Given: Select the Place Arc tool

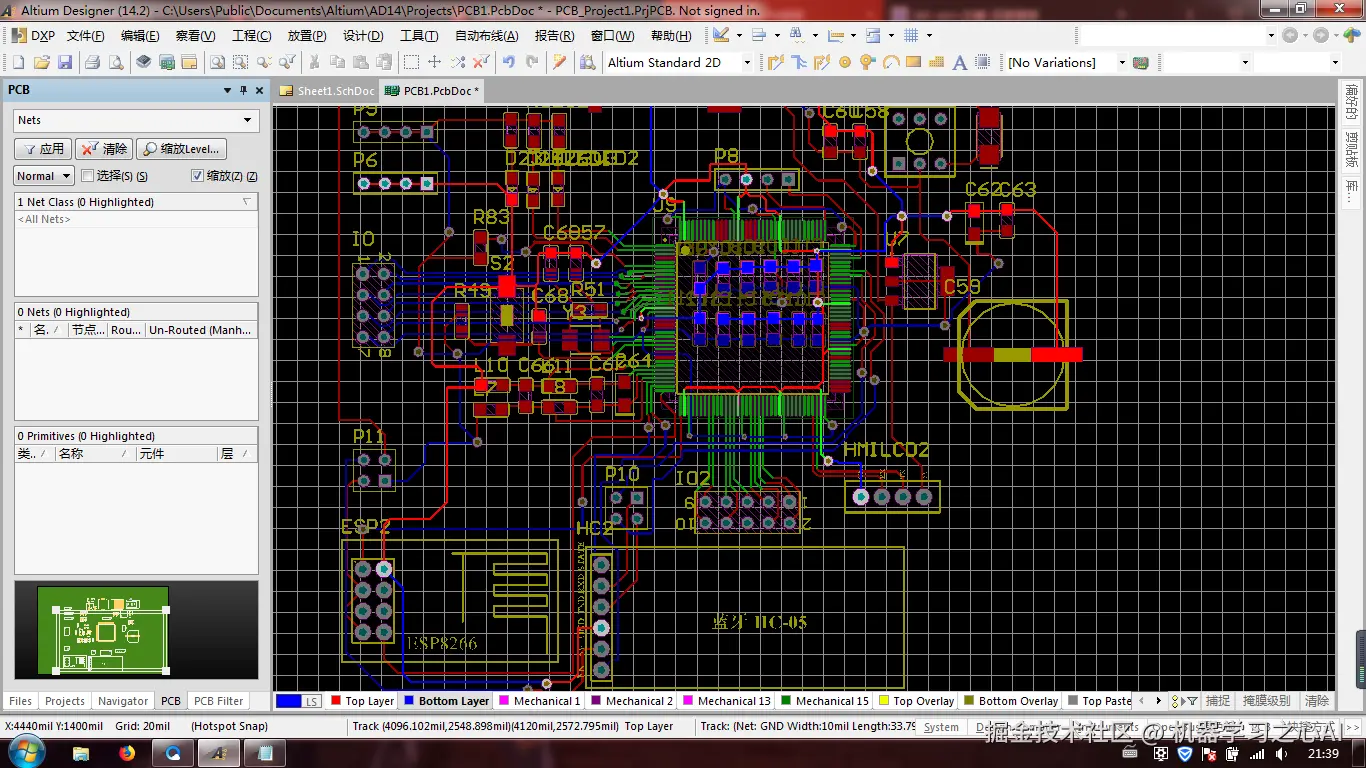Looking at the screenshot, I should click(890, 62).
